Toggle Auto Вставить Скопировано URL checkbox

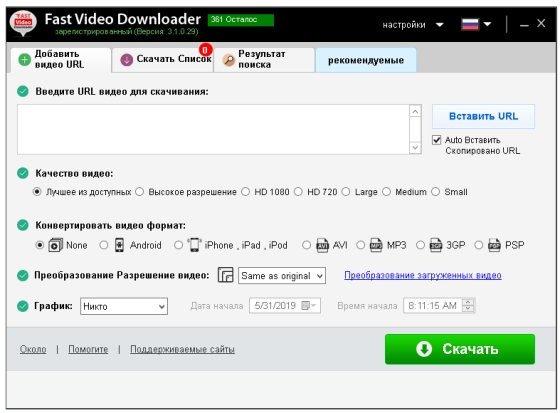click(436, 140)
